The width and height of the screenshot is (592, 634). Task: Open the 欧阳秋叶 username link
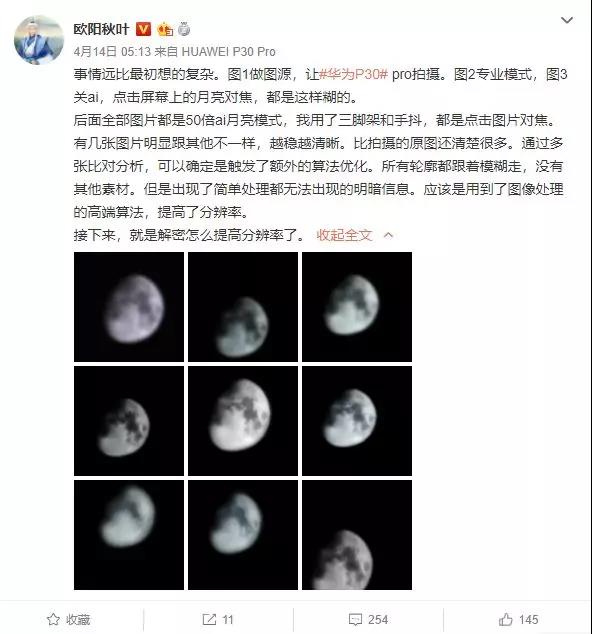coord(101,29)
